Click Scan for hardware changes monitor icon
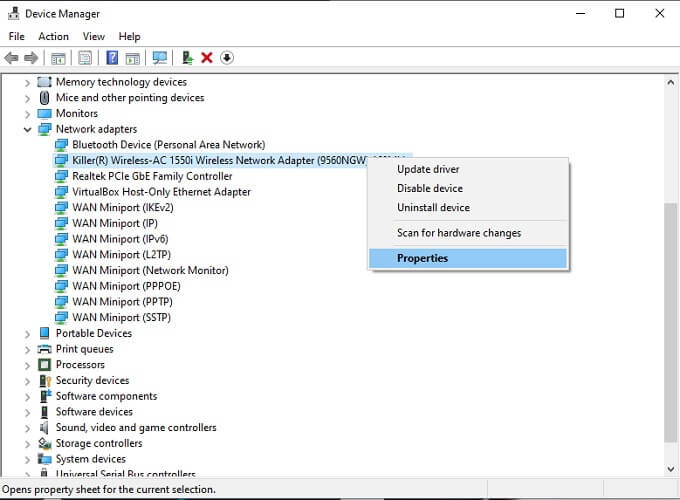Image resolution: width=680 pixels, height=500 pixels. (160, 58)
